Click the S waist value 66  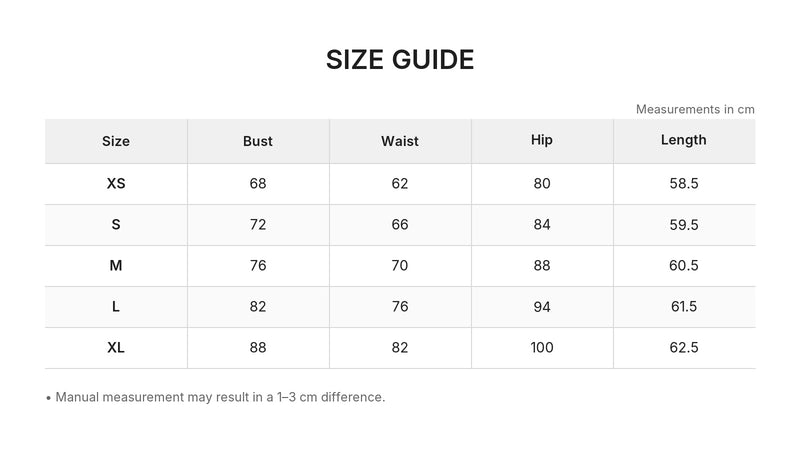click(399, 224)
